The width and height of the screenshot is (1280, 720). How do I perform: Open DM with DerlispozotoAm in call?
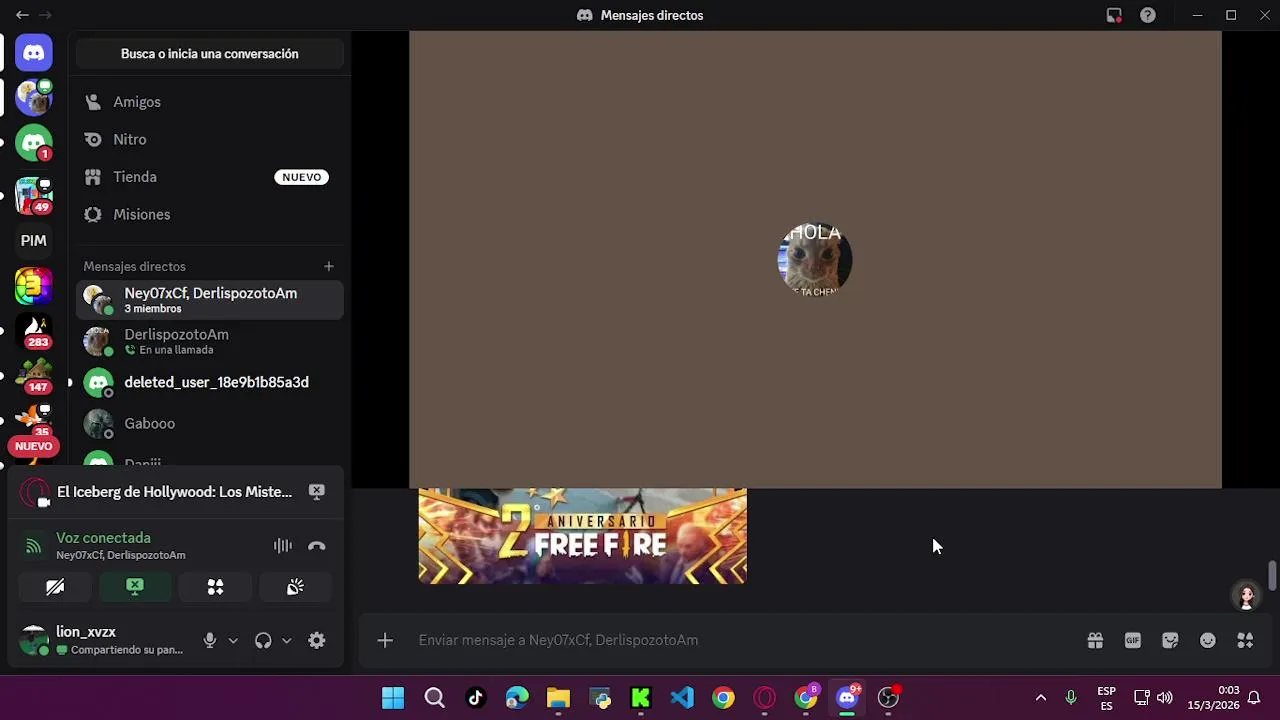pos(210,341)
